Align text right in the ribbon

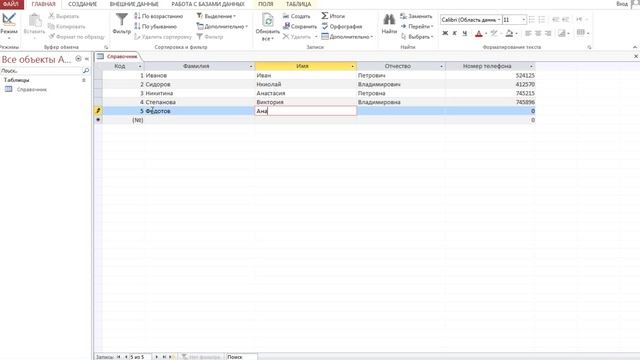548,33
